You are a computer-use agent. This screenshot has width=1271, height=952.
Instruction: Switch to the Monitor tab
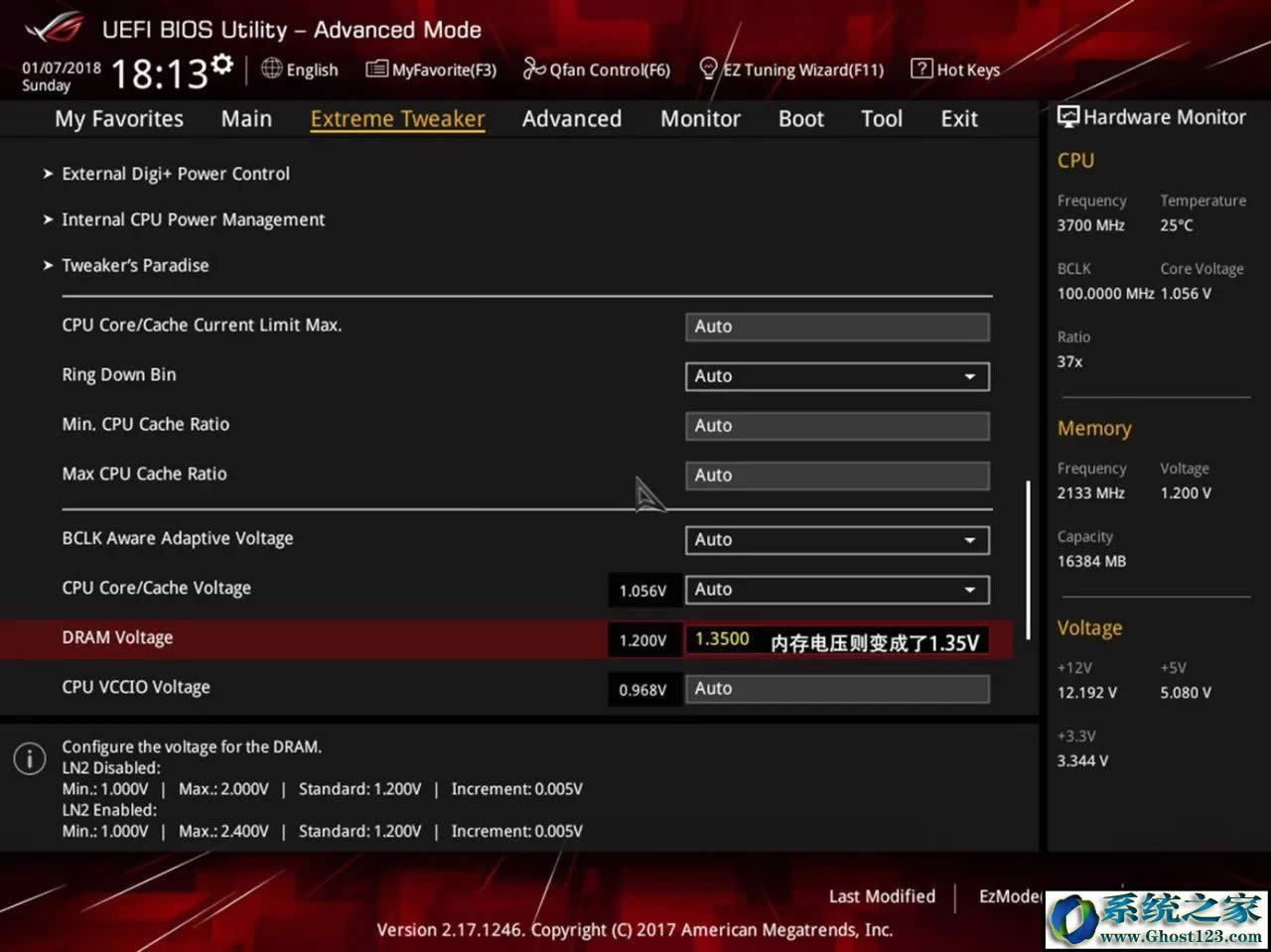700,119
